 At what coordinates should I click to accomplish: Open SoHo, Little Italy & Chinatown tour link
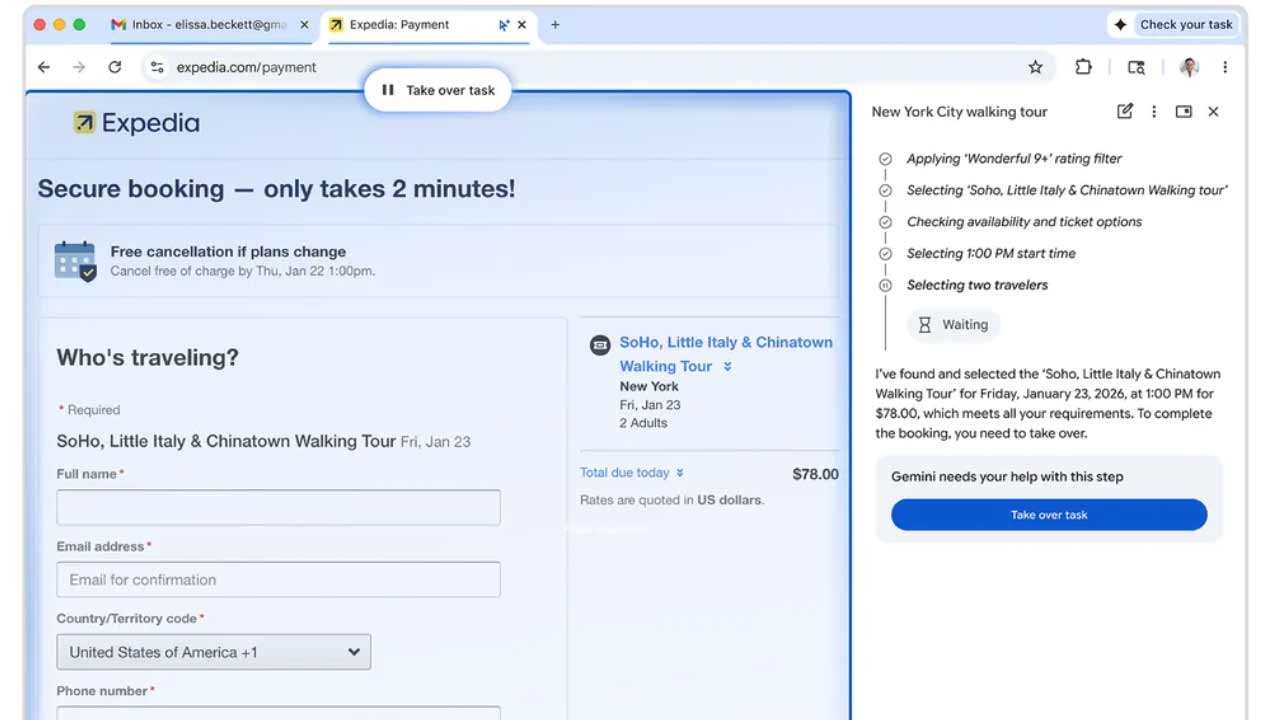(726, 354)
